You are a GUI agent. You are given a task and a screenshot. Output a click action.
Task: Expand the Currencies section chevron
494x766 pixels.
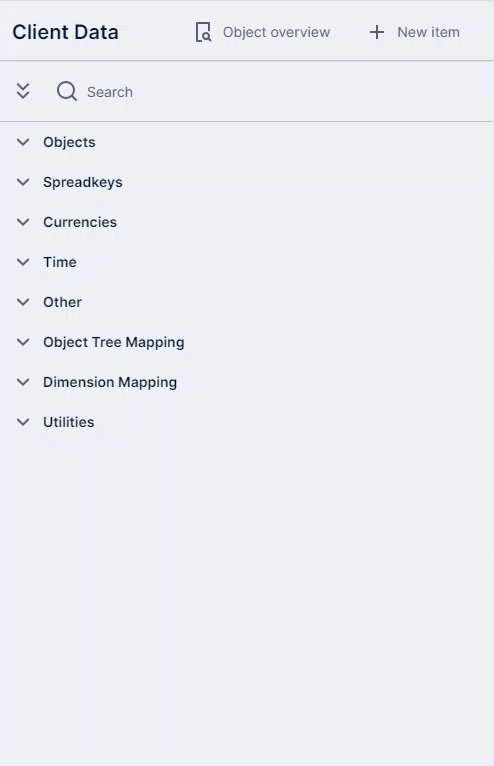click(x=23, y=222)
